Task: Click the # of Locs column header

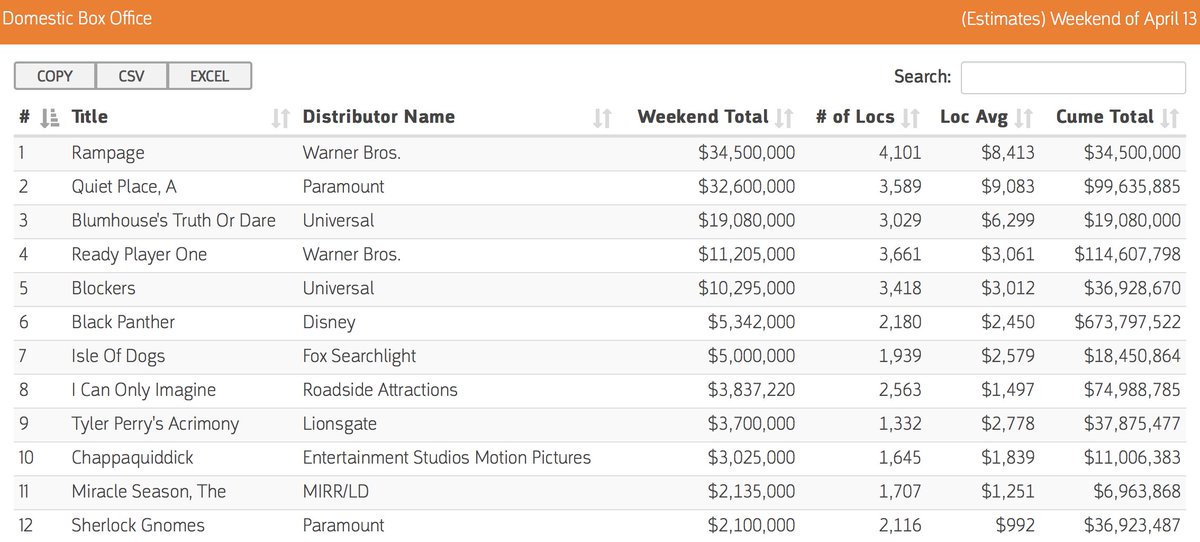Action: coord(855,117)
